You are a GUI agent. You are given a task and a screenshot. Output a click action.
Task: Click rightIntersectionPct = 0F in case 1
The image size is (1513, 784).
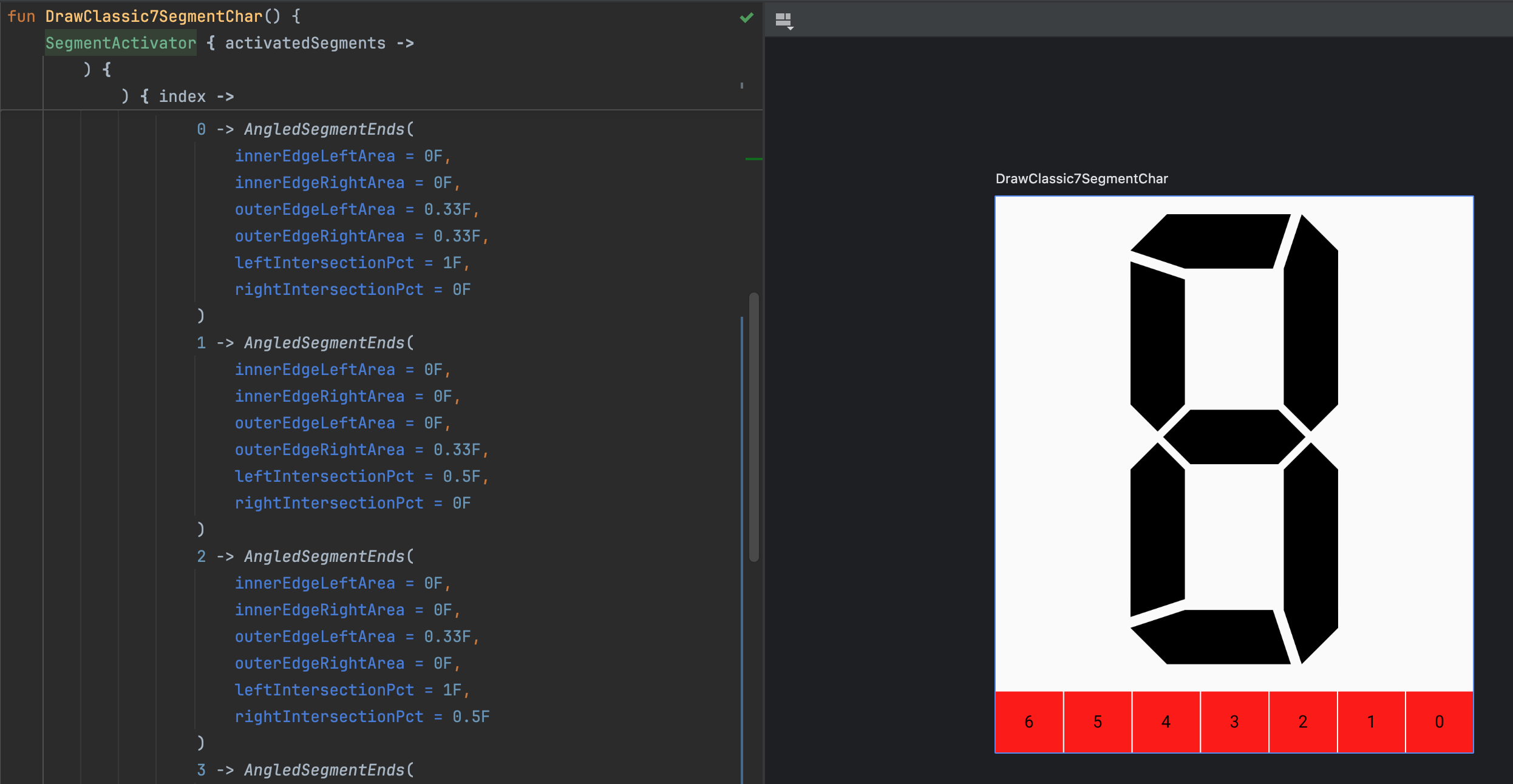point(353,503)
